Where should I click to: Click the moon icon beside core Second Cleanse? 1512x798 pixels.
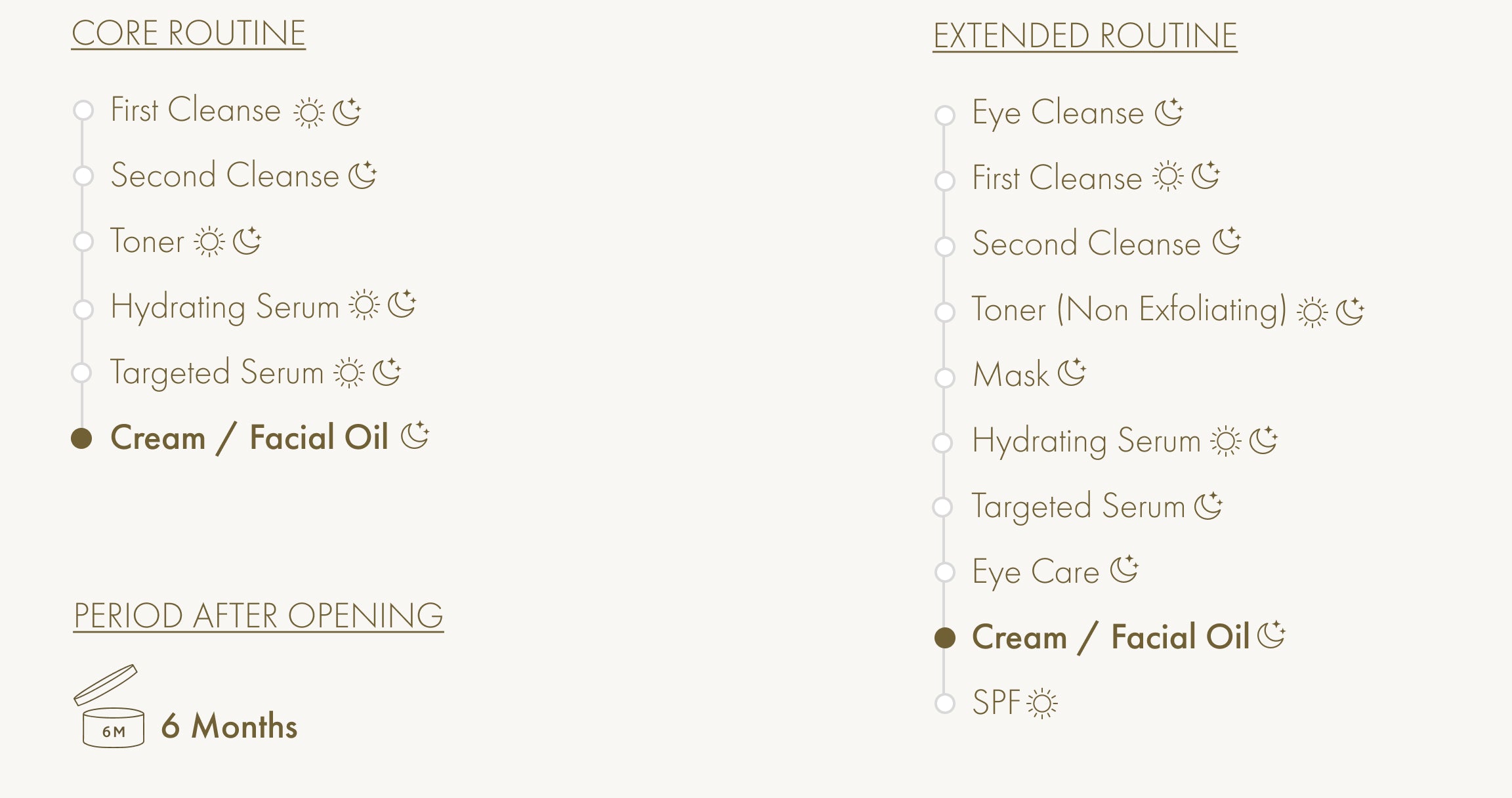point(363,175)
